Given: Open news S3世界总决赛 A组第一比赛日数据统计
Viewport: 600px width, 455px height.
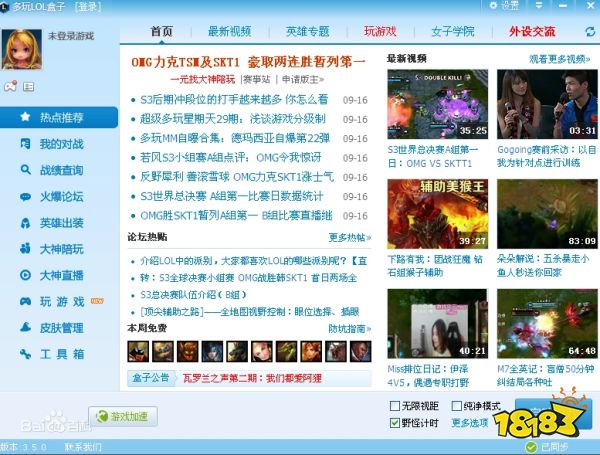Looking at the screenshot, I should 232,196.
